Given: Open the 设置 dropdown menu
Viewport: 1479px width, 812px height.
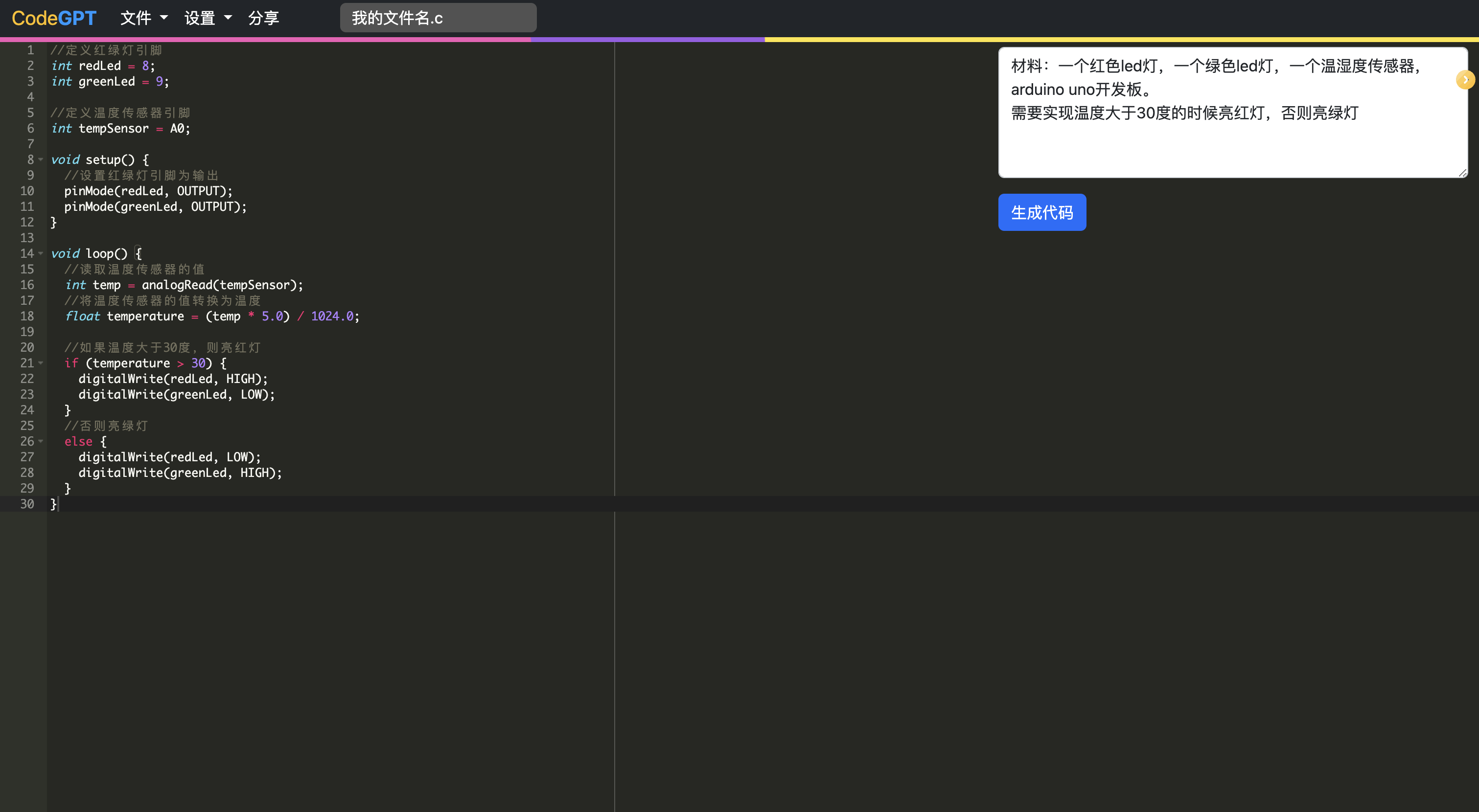Looking at the screenshot, I should 208,19.
